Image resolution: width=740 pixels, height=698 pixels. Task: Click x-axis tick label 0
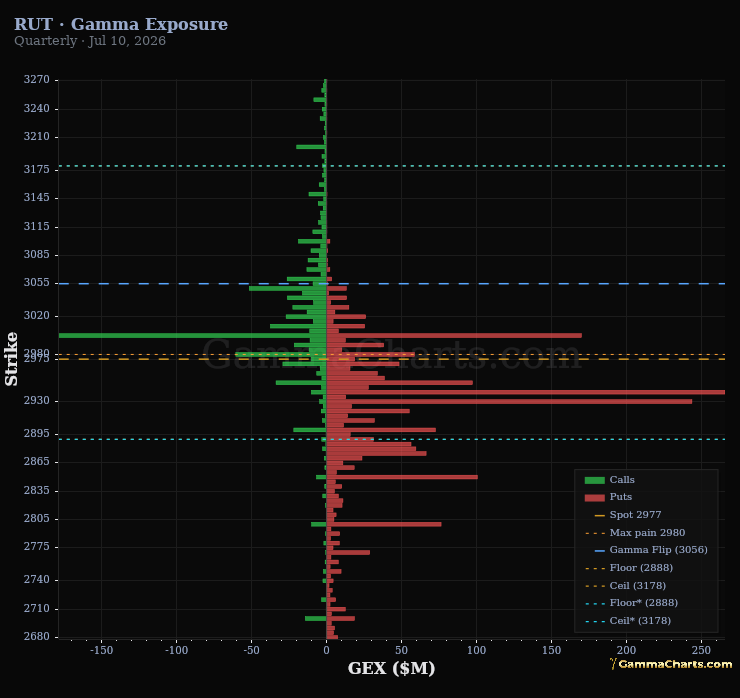tap(326, 650)
